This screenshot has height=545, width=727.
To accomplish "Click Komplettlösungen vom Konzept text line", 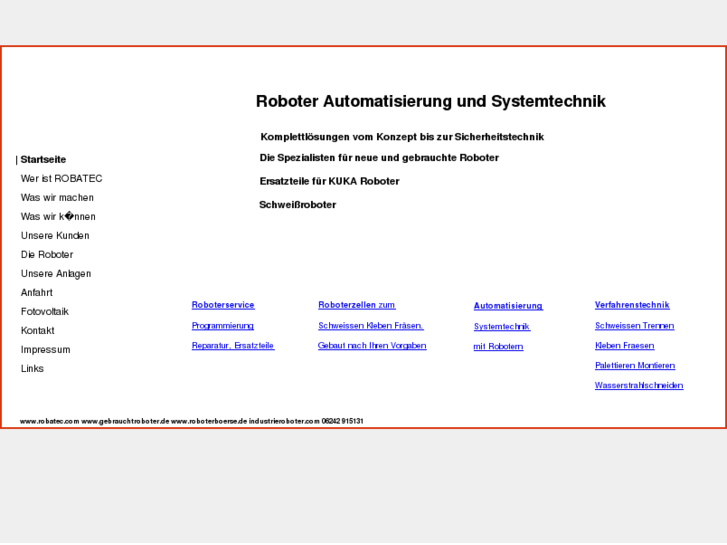I will pos(402,137).
